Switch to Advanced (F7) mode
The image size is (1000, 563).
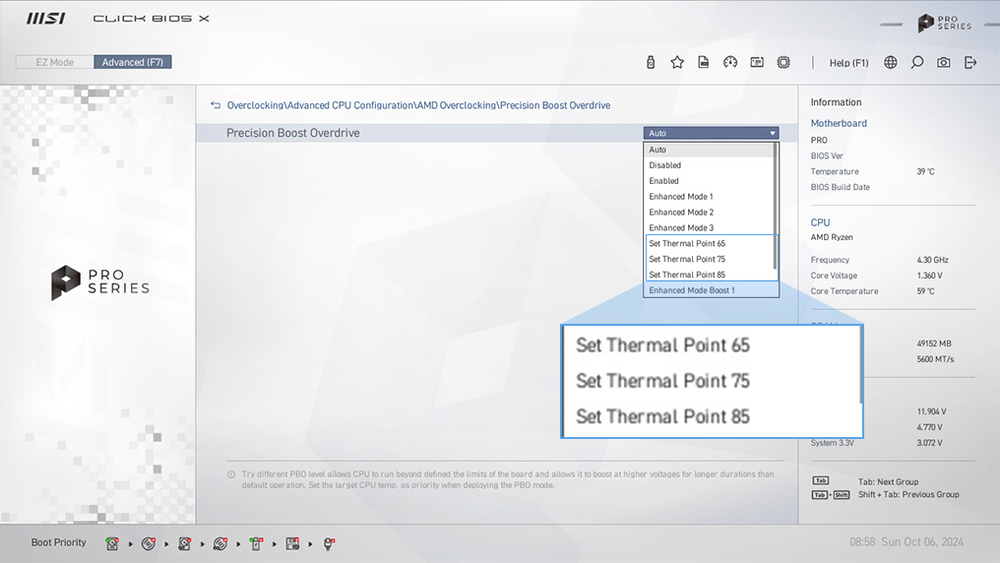pos(133,62)
